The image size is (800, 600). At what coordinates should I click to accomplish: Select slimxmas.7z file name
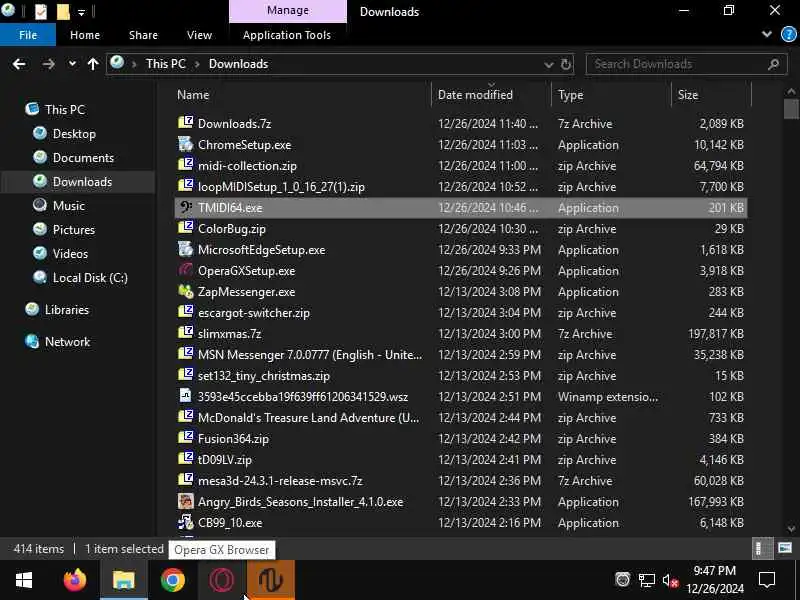[x=230, y=334]
